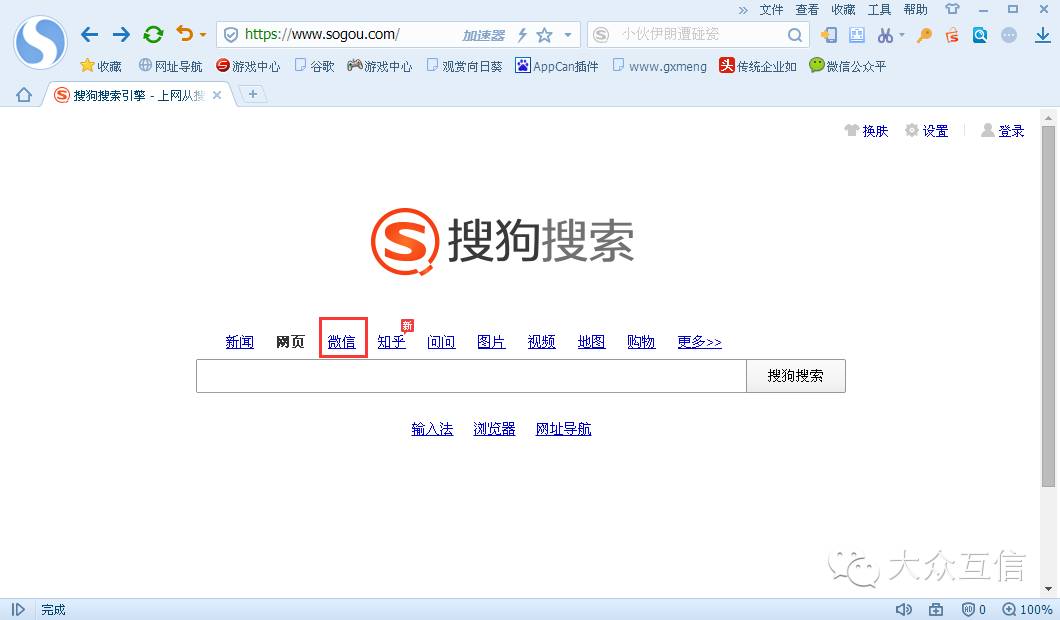Image resolution: width=1060 pixels, height=620 pixels.
Task: Open the 设置 settings link
Action: pos(927,130)
